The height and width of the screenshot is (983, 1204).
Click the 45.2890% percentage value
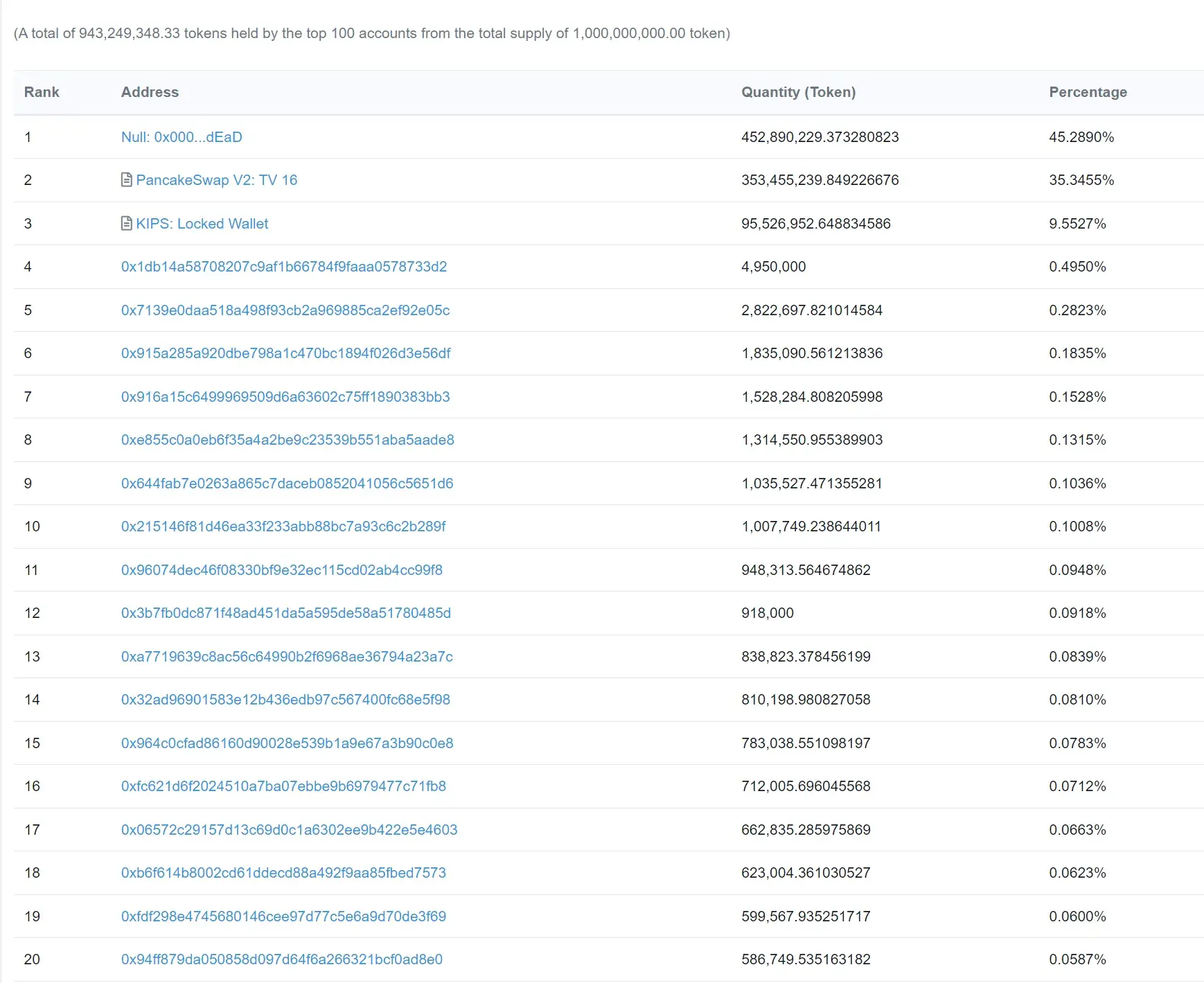[x=1081, y=137]
